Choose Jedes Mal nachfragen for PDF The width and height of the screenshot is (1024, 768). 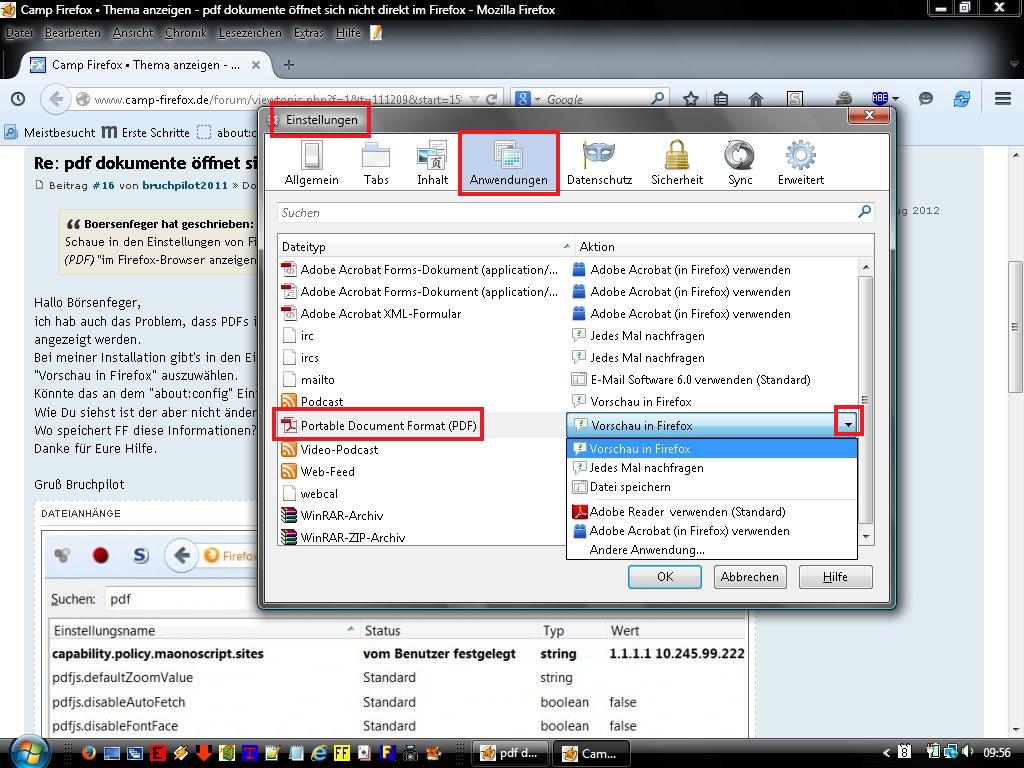pos(712,468)
